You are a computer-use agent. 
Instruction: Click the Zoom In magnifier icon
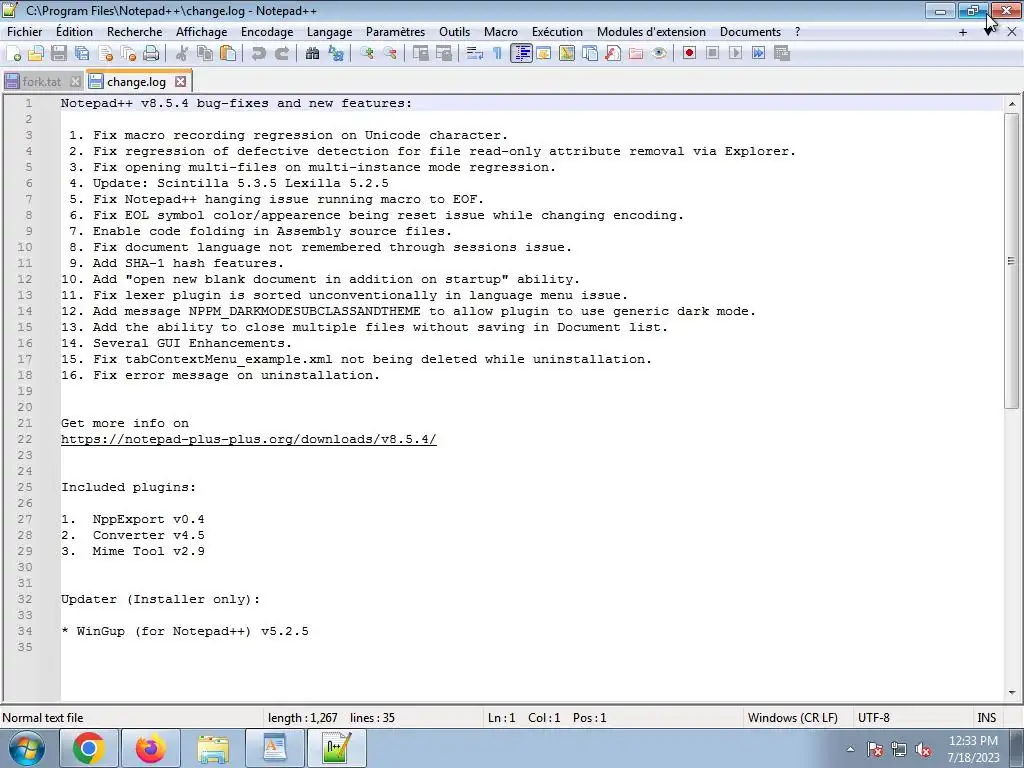click(x=367, y=54)
